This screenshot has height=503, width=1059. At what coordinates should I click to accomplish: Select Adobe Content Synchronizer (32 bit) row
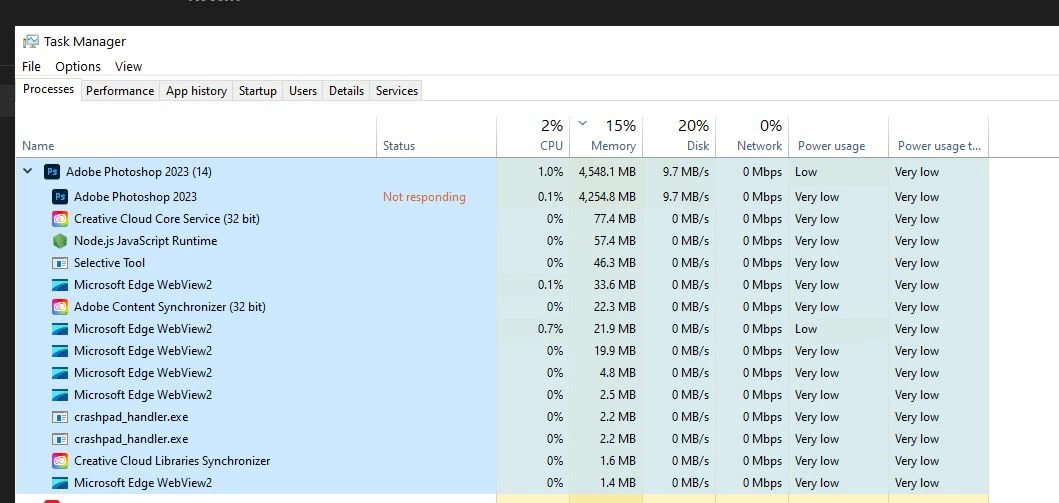click(502, 307)
